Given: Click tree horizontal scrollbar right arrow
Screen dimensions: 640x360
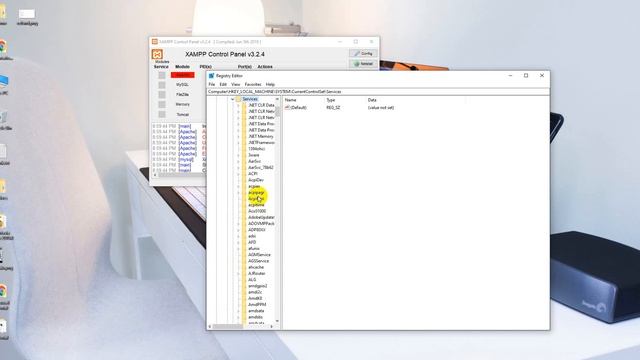Looking at the screenshot, I should click(x=272, y=326).
